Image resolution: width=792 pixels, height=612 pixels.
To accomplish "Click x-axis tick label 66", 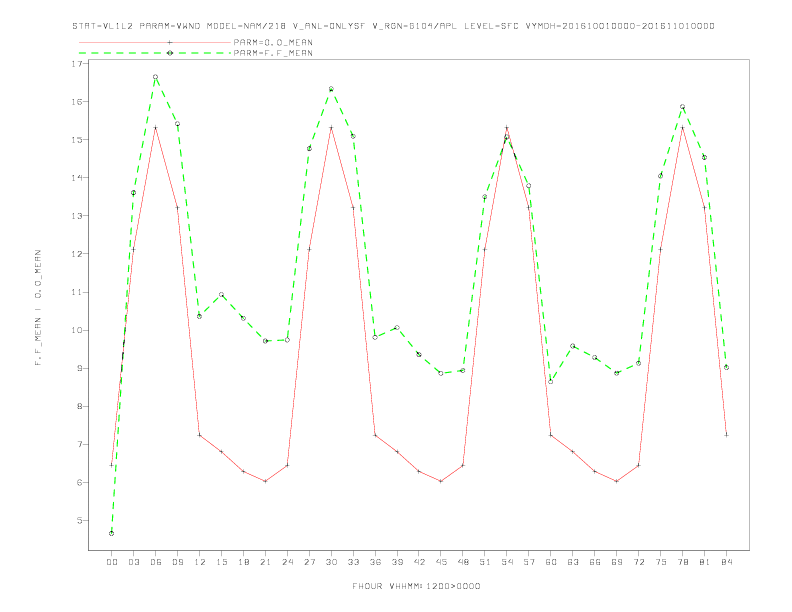I will tap(595, 562).
